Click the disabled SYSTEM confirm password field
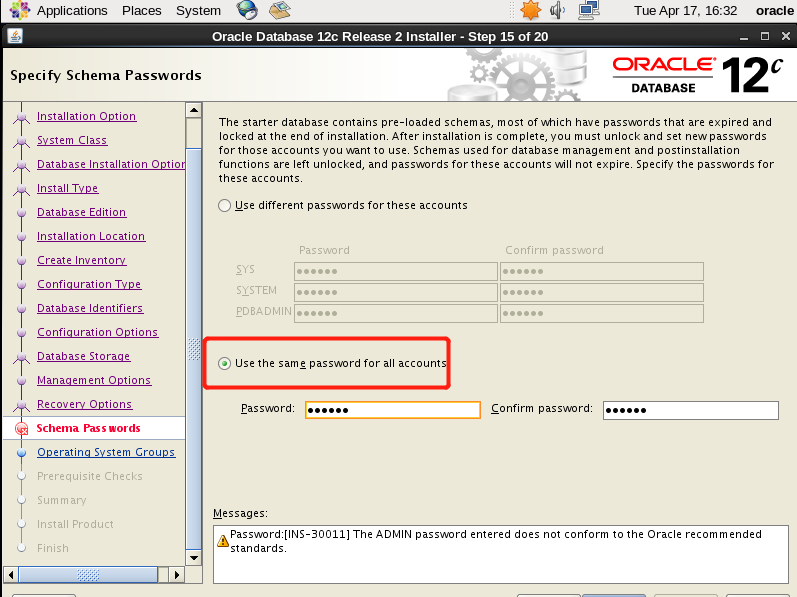Image resolution: width=797 pixels, height=597 pixels. coord(602,292)
